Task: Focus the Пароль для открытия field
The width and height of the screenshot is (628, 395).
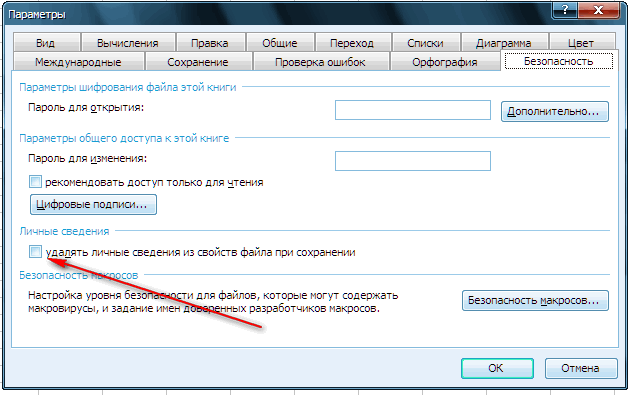Action: 413,110
